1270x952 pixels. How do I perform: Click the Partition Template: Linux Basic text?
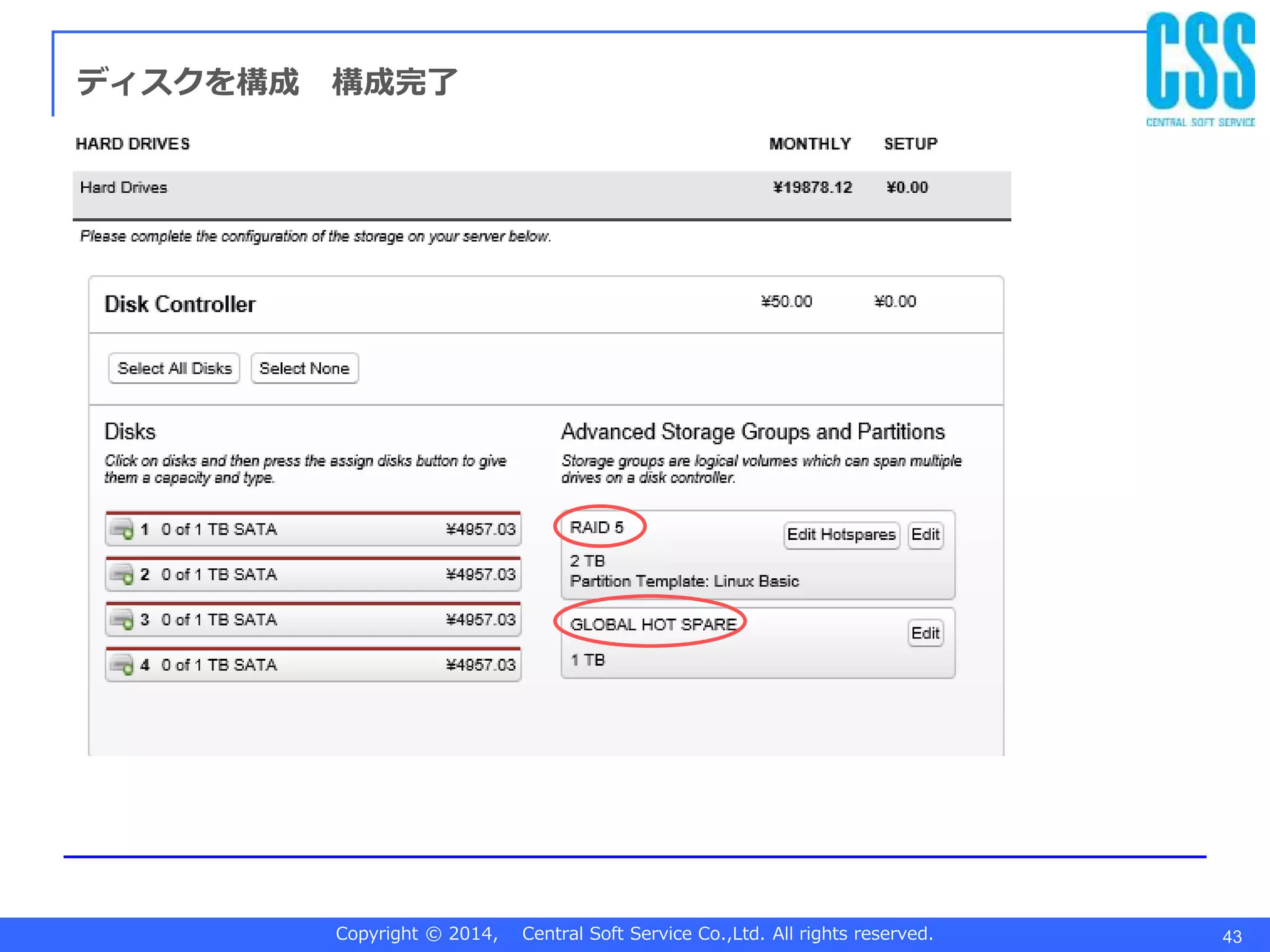point(685,581)
